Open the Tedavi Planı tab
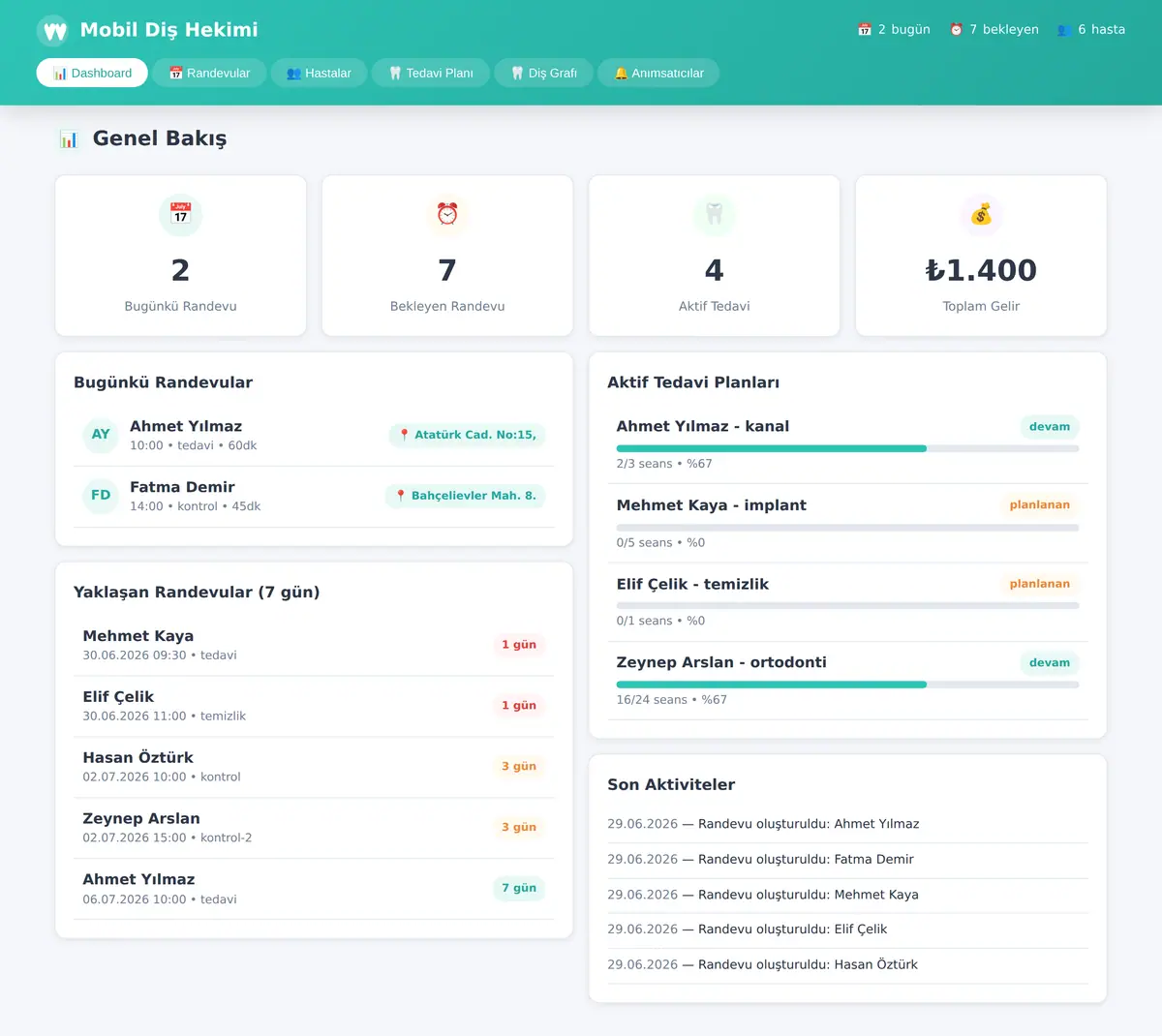1162x1036 pixels. (x=431, y=73)
